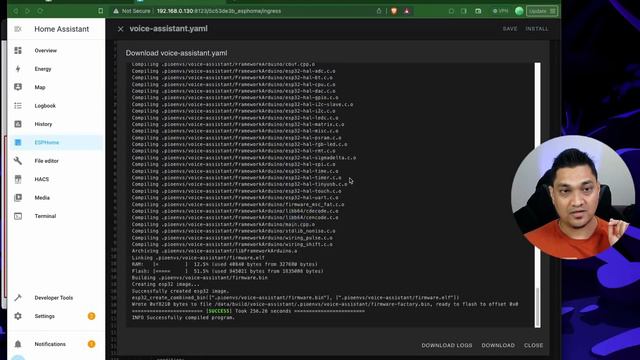Click the browser bookmark icon
Image resolution: width=640 pixels, height=360 pixels.
[100, 11]
